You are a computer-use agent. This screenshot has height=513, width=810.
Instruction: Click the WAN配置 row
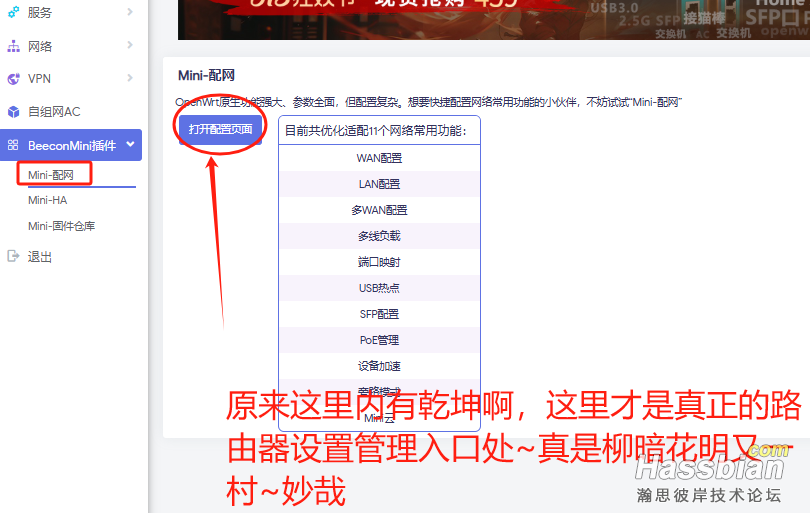pos(379,158)
